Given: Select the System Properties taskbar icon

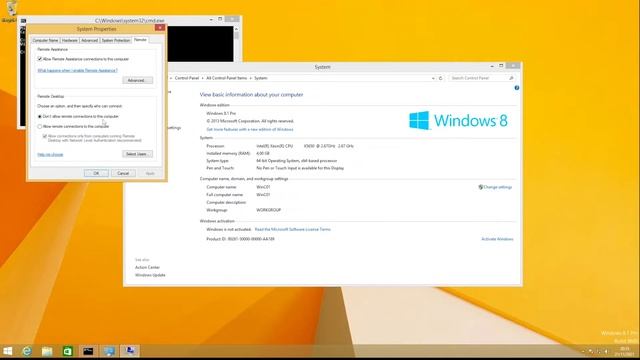Looking at the screenshot, I should click(x=130, y=351).
